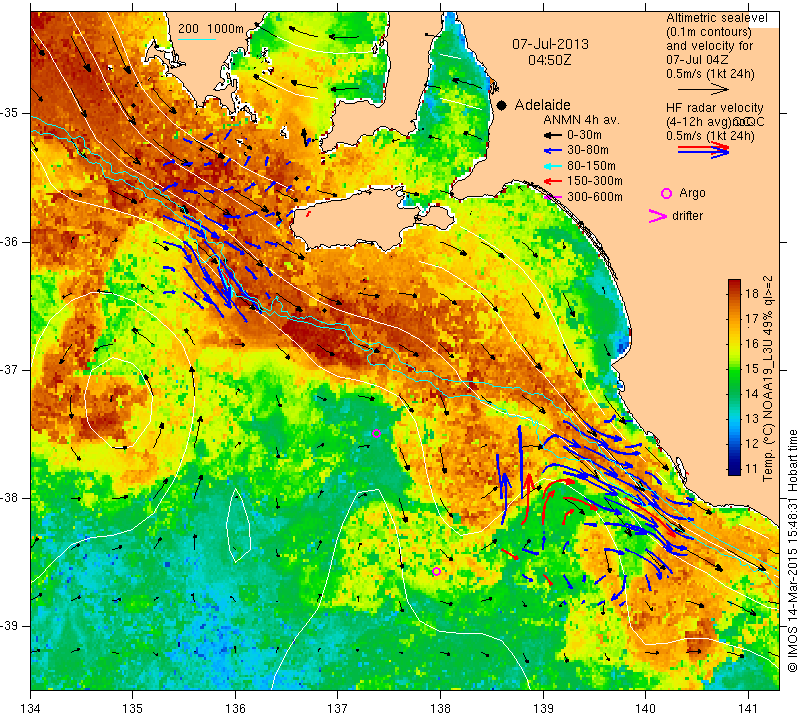Click the black arrow beside 0-30m legend entry
This screenshot has height=720, width=800.
coord(551,136)
